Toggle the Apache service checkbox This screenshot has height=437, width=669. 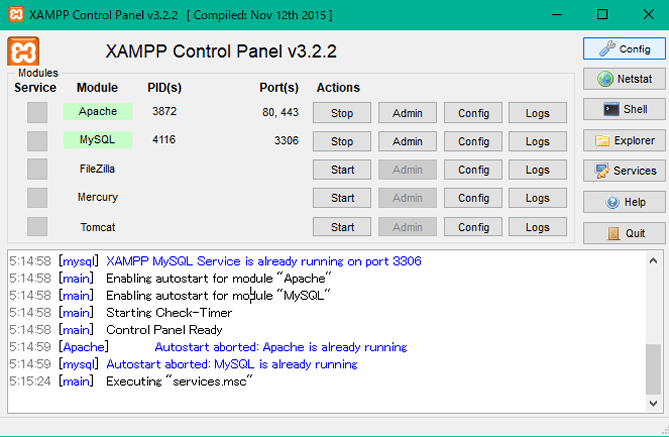(37, 113)
